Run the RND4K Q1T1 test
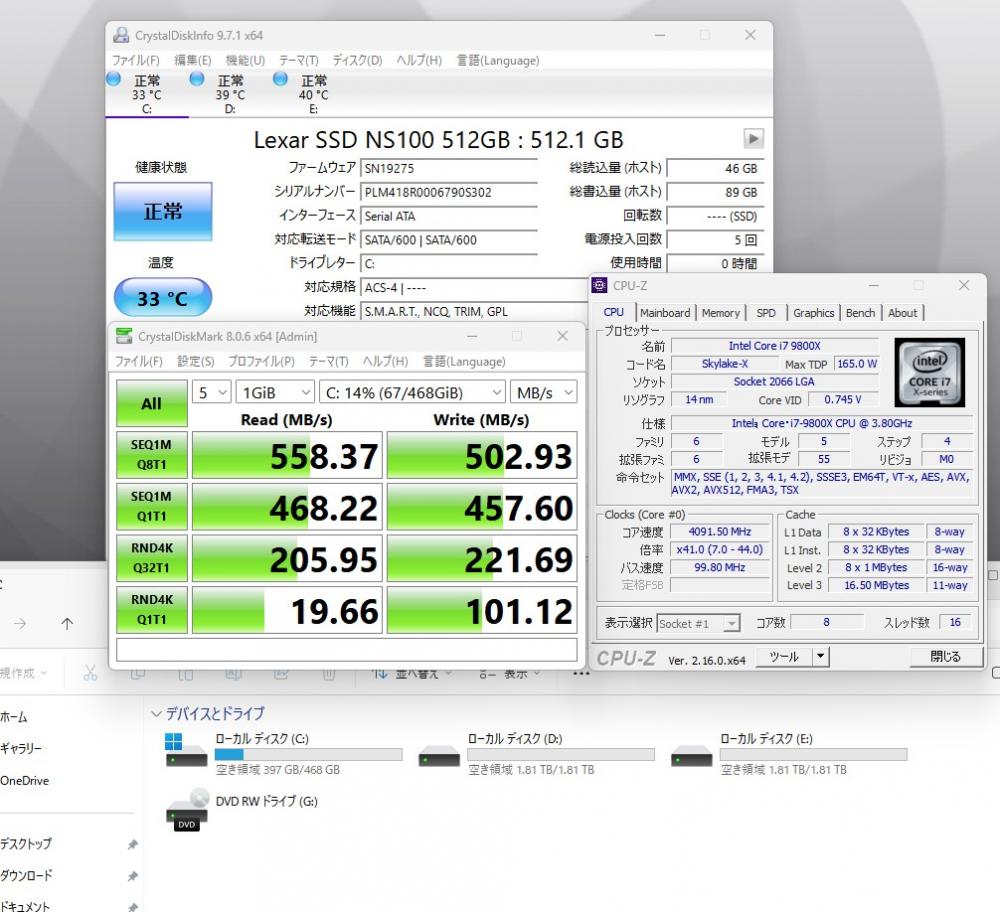This screenshot has height=912, width=1000. point(152,610)
